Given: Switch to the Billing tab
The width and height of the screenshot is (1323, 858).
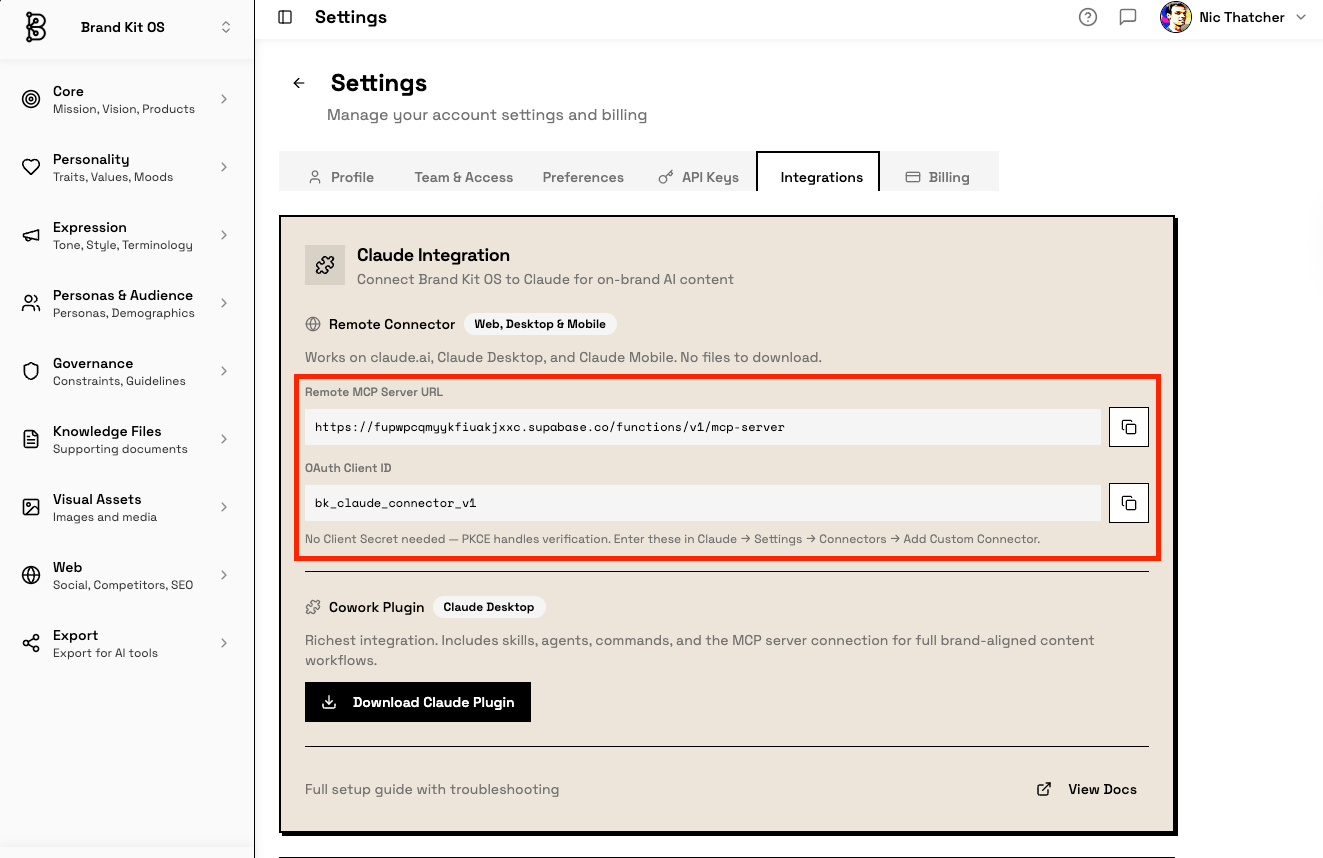Looking at the screenshot, I should coord(937,177).
